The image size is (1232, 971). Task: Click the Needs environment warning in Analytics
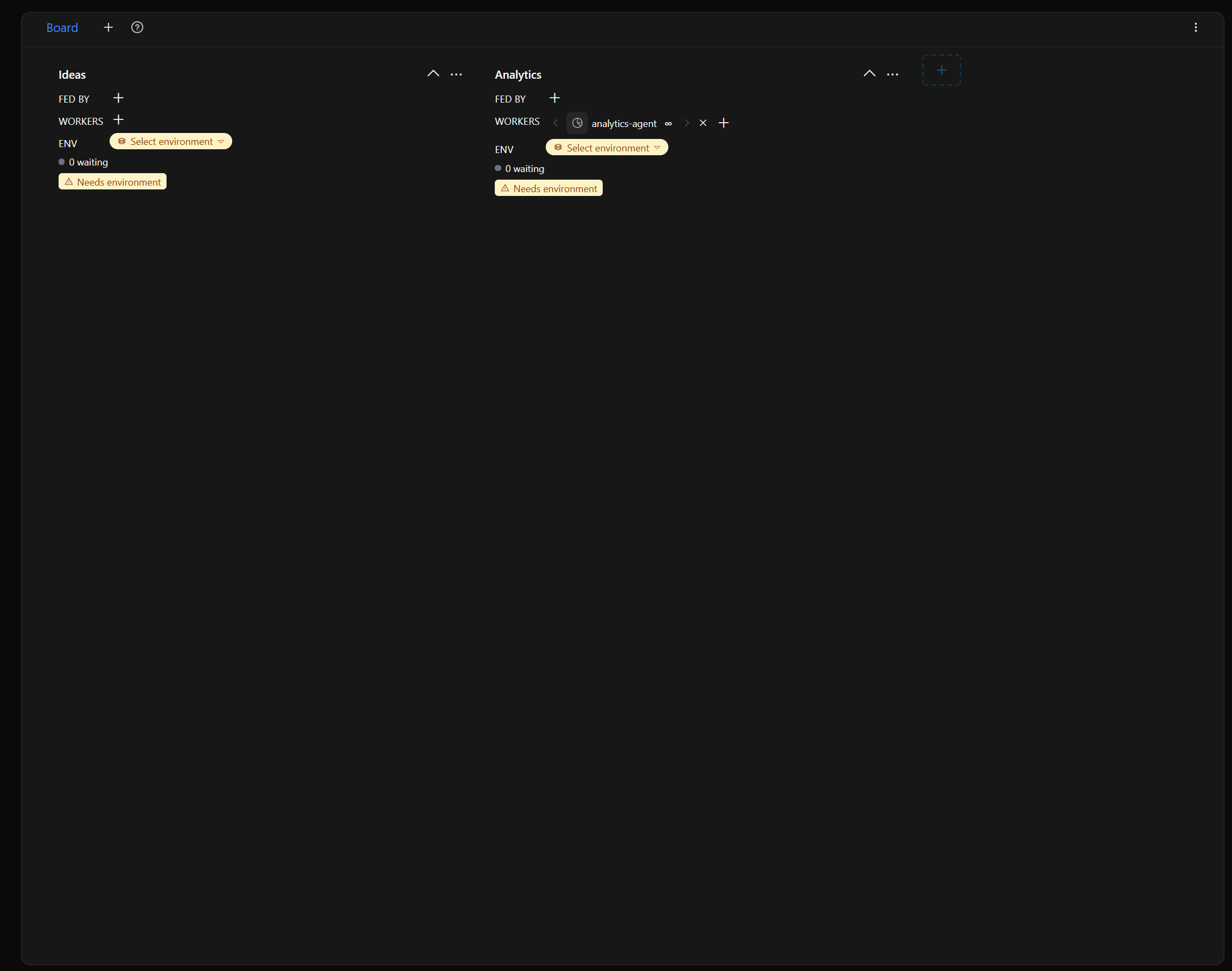tap(549, 188)
